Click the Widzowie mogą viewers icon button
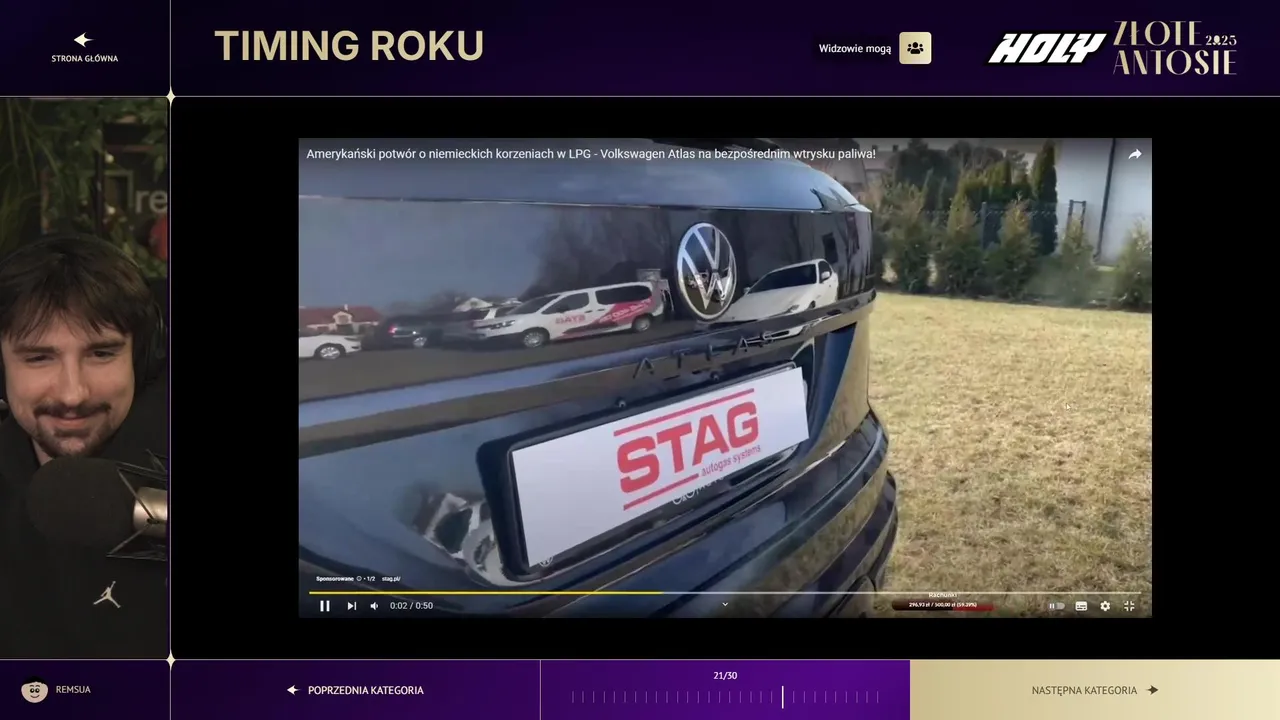The image size is (1280, 720). point(915,48)
